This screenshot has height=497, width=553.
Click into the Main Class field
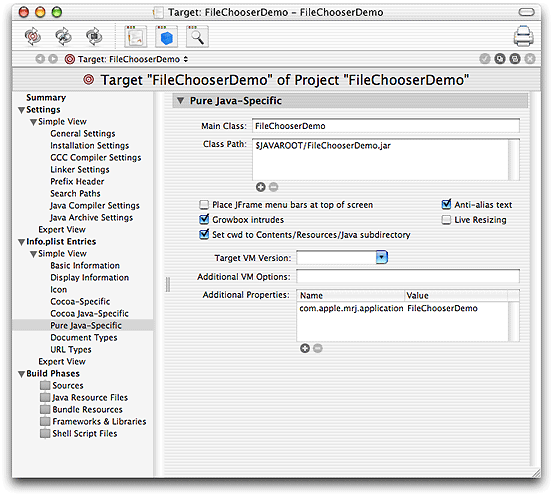coord(386,126)
